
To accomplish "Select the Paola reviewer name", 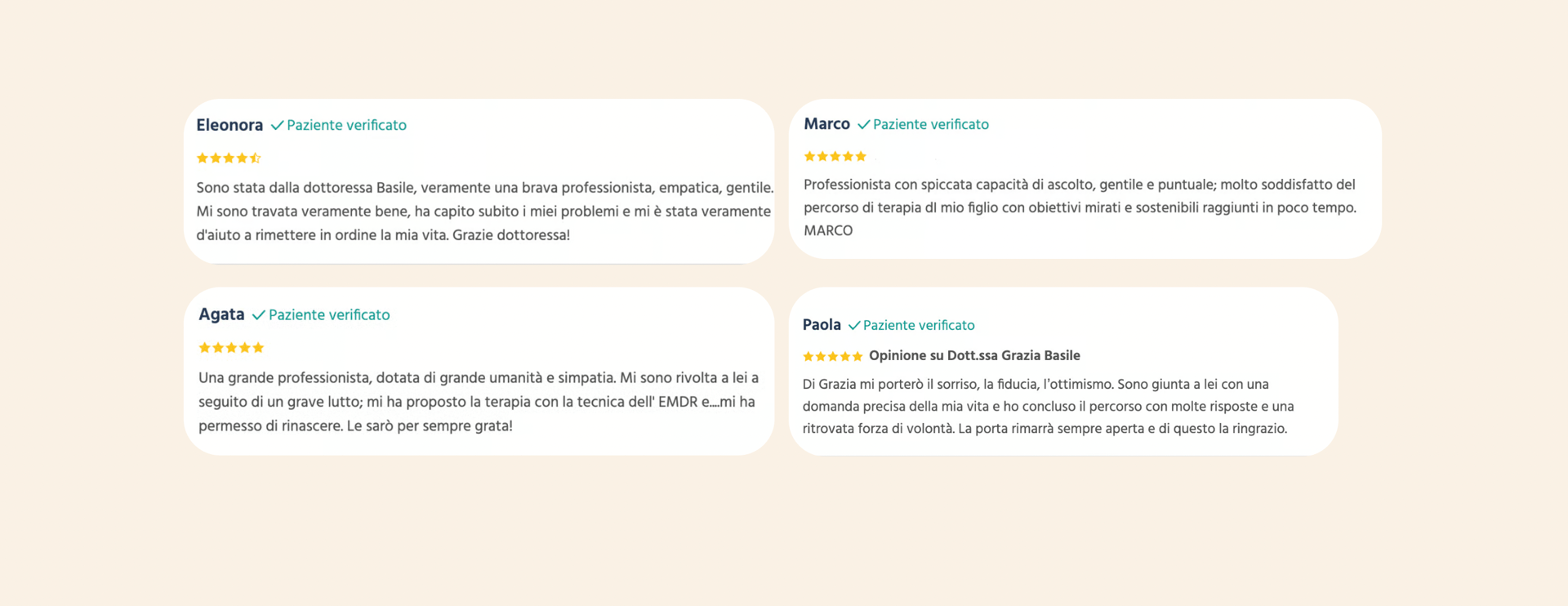I will [822, 325].
